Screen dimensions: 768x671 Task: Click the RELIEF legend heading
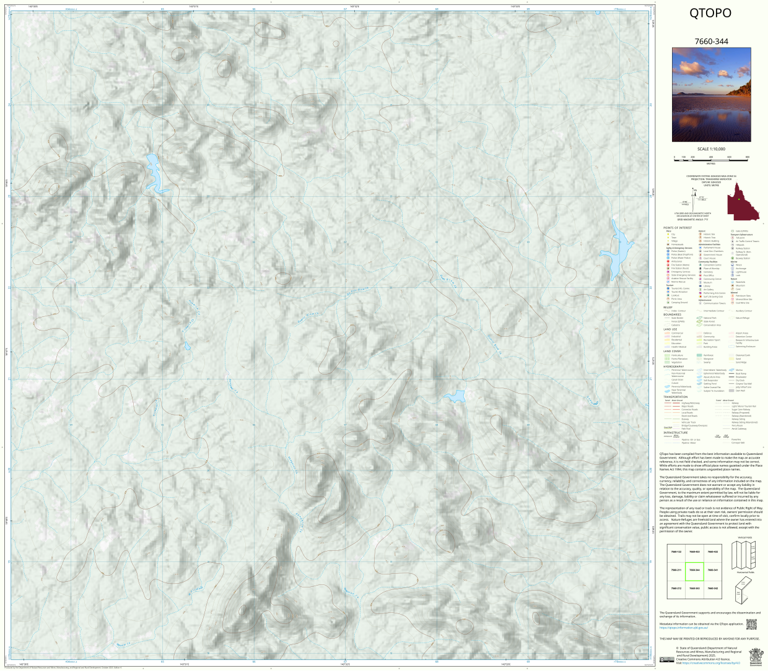tap(667, 308)
